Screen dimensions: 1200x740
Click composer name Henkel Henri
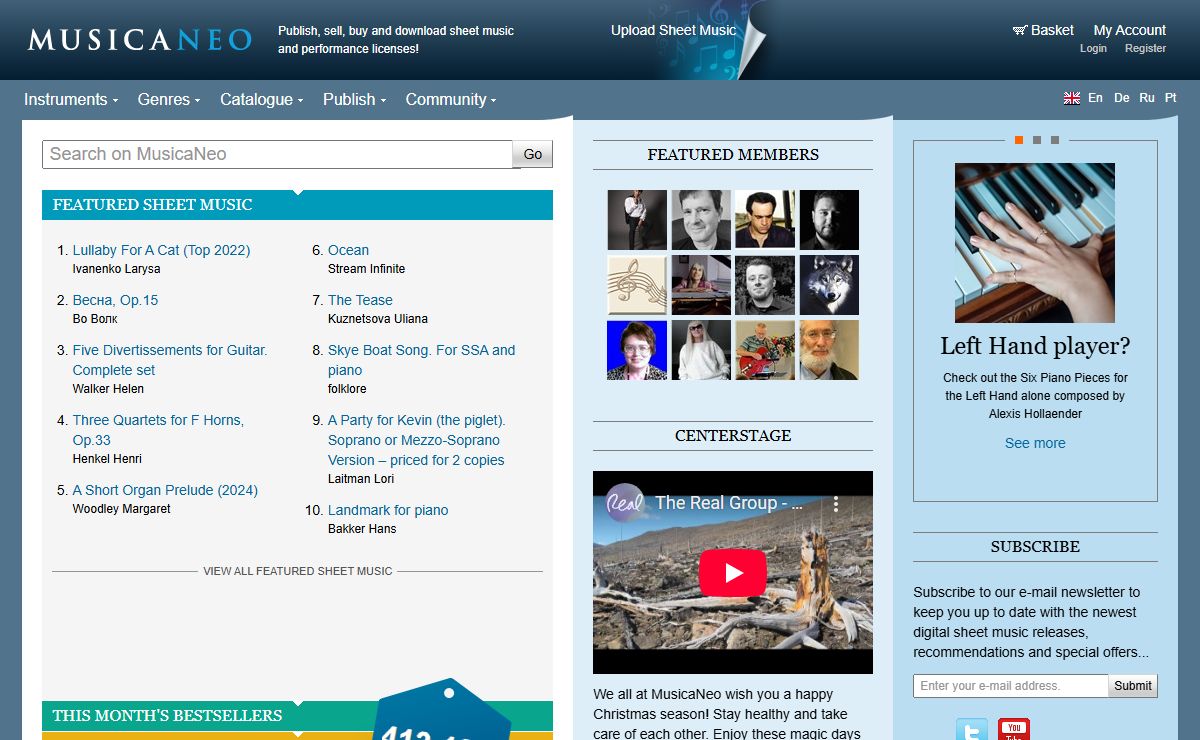tap(107, 459)
